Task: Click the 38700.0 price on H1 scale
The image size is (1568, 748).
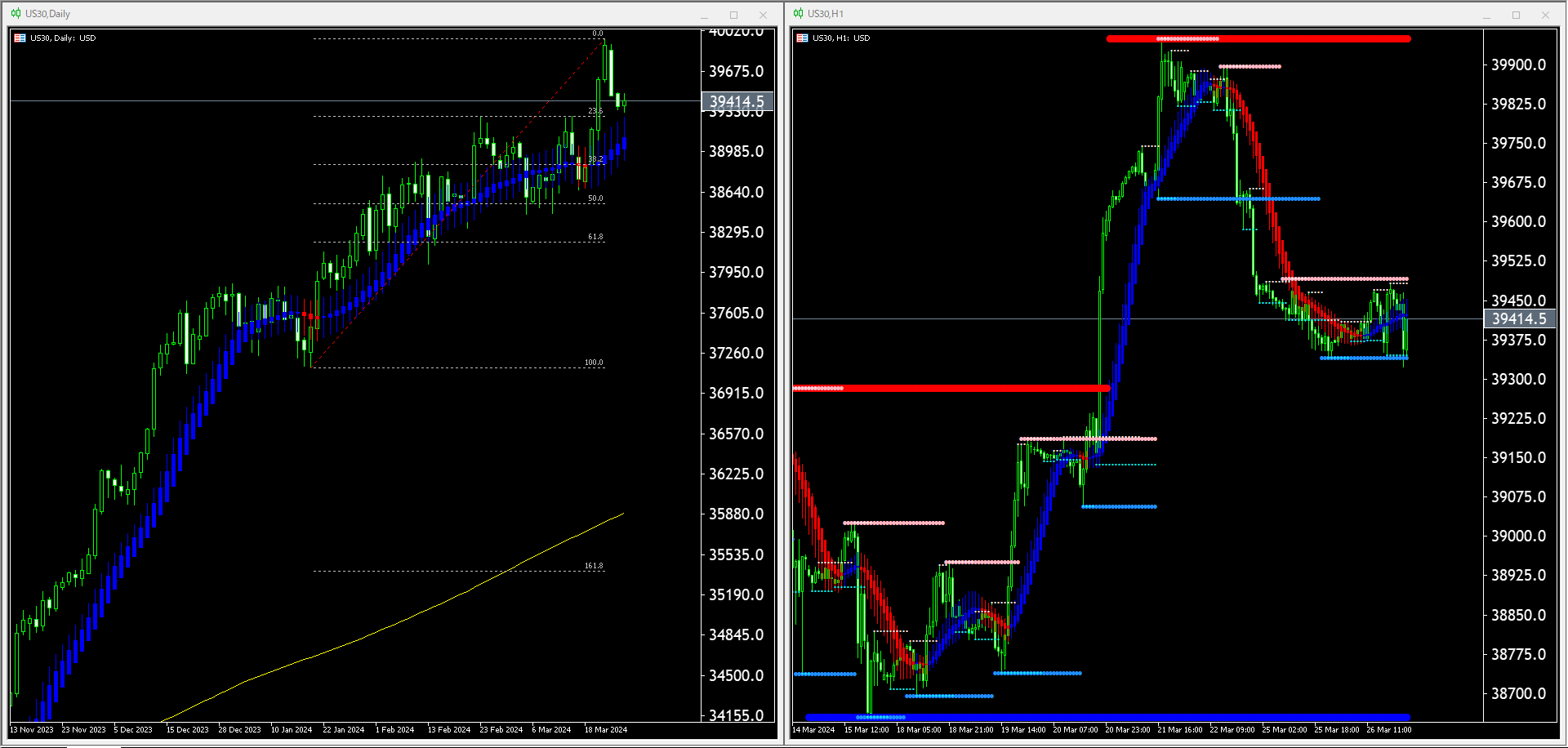Action: (x=1518, y=693)
